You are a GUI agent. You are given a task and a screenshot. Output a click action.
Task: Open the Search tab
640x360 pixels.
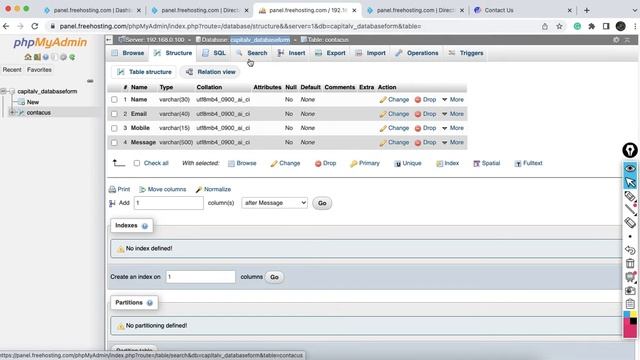pos(251,53)
